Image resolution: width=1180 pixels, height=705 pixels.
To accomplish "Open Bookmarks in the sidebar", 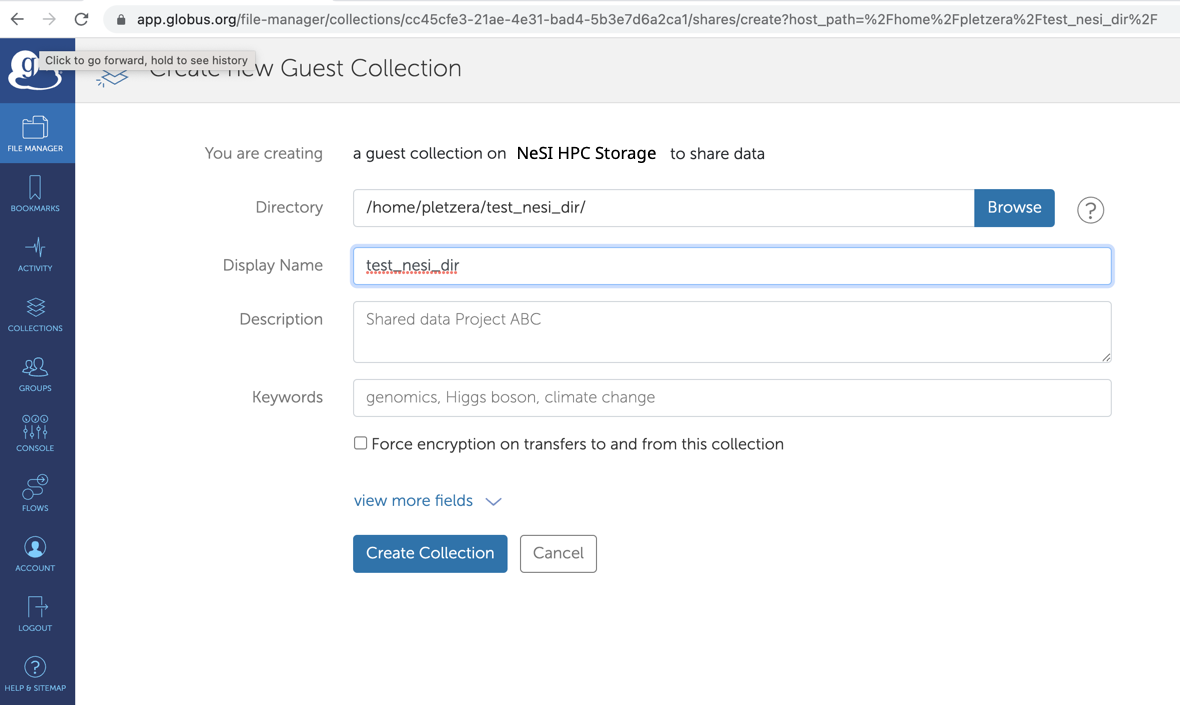I will (x=36, y=194).
